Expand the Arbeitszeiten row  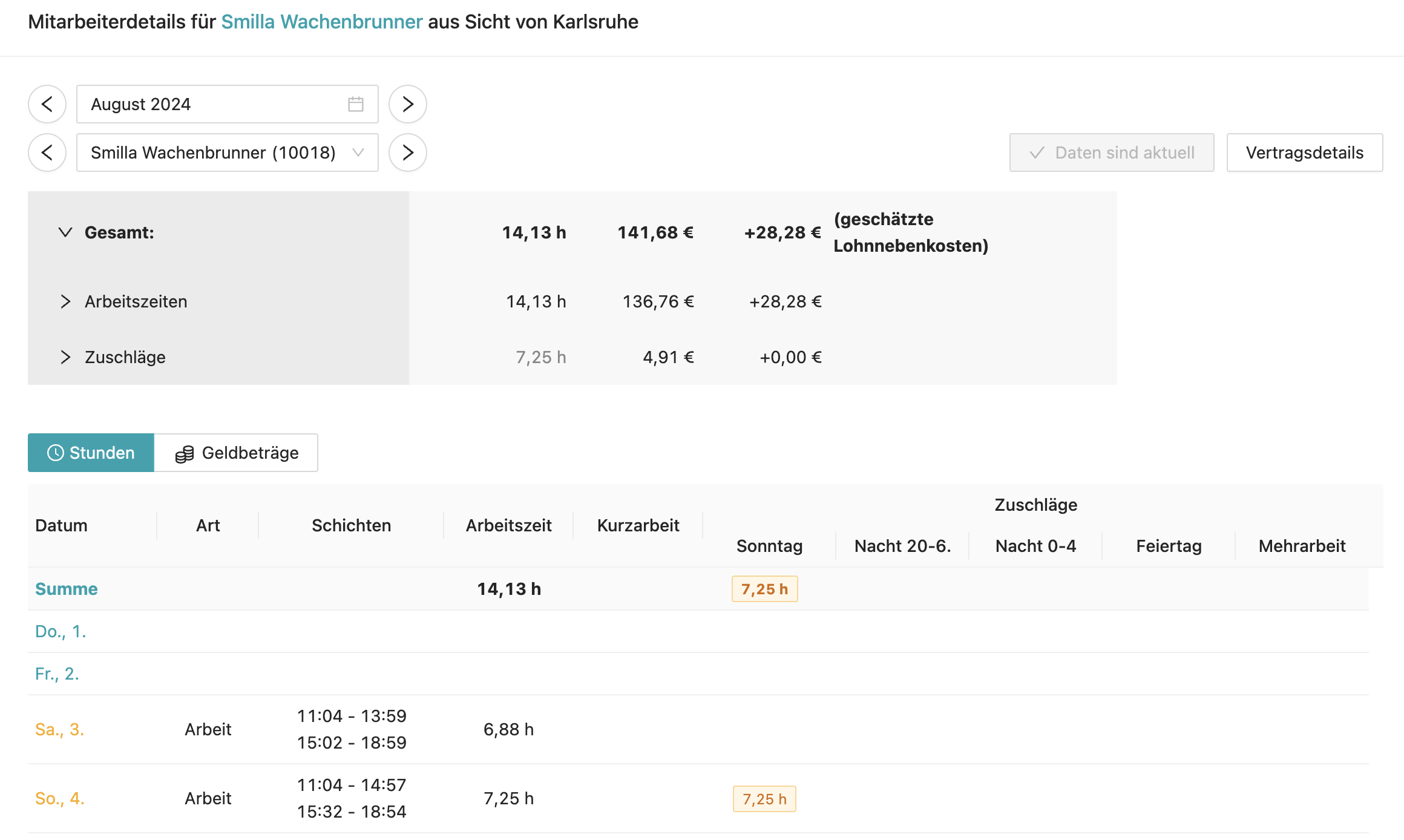point(66,301)
